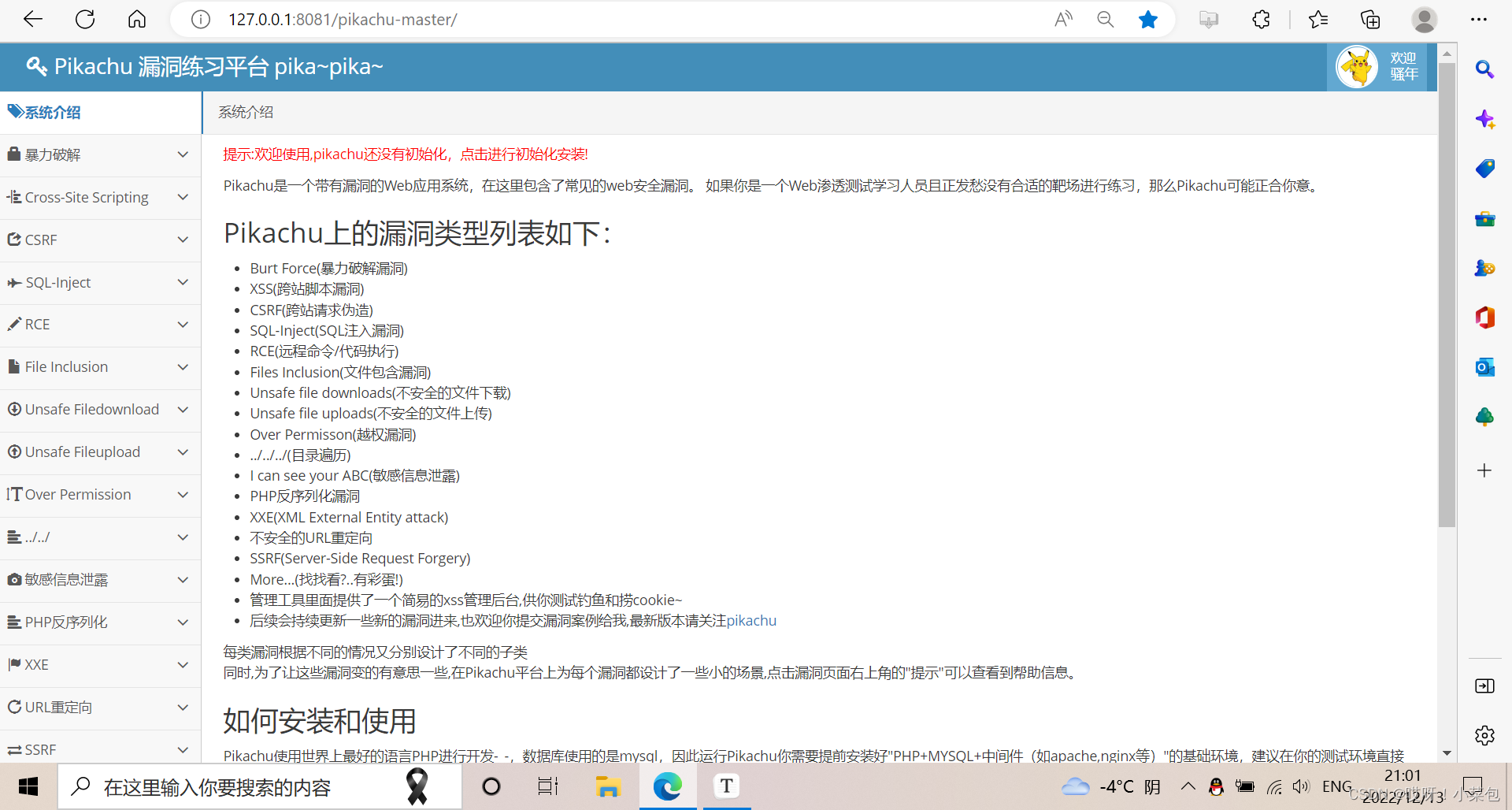Reload the page with refresh icon
This screenshot has height=810, width=1512.
(85, 20)
